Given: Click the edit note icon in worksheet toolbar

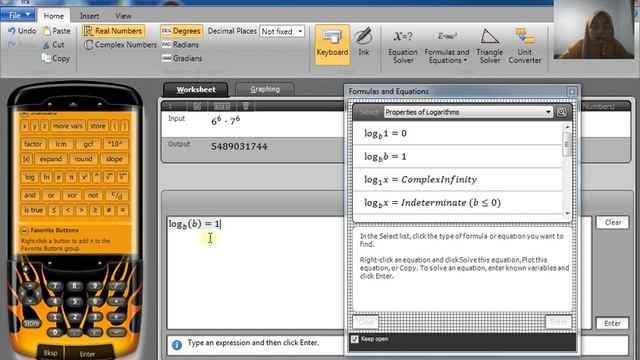Looking at the screenshot, I should tap(197, 106).
